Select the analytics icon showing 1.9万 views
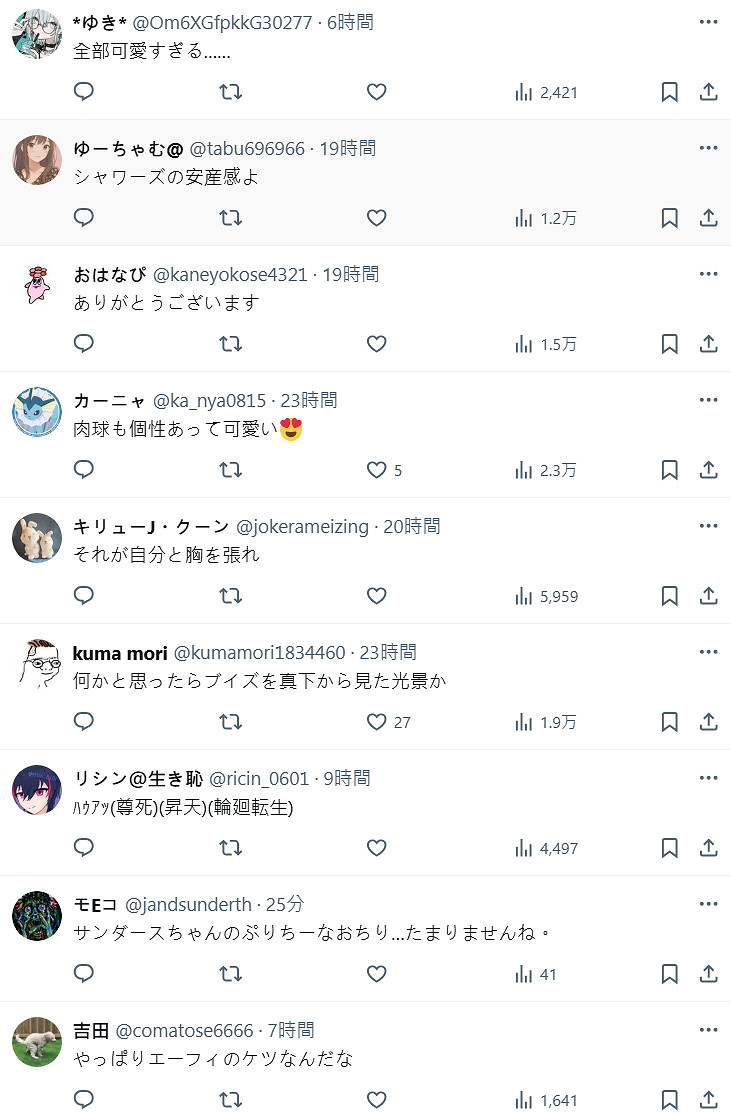The width and height of the screenshot is (731, 1116). click(x=523, y=721)
